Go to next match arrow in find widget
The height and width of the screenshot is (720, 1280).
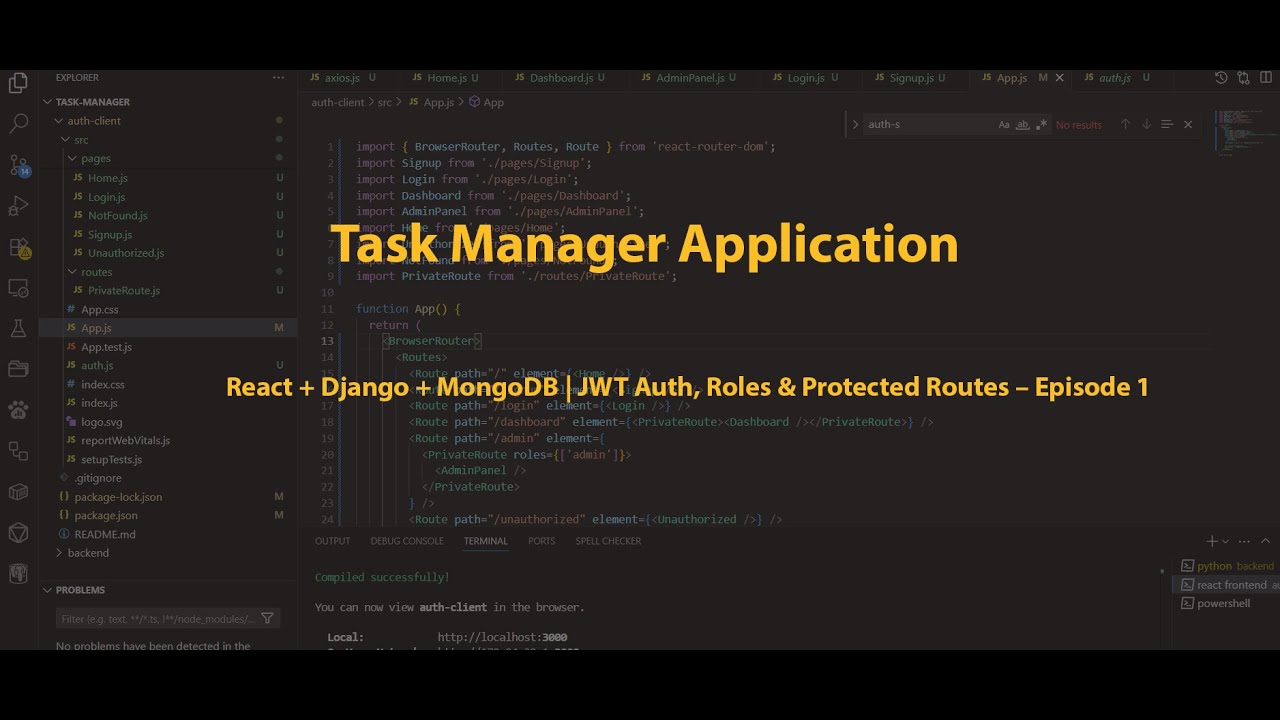(x=1146, y=125)
